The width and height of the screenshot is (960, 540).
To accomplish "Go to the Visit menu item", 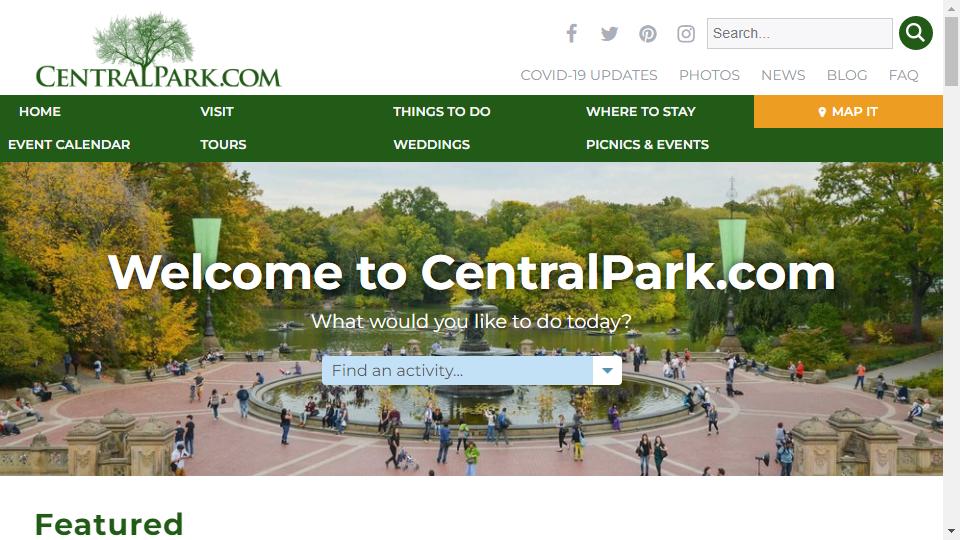I will [217, 111].
